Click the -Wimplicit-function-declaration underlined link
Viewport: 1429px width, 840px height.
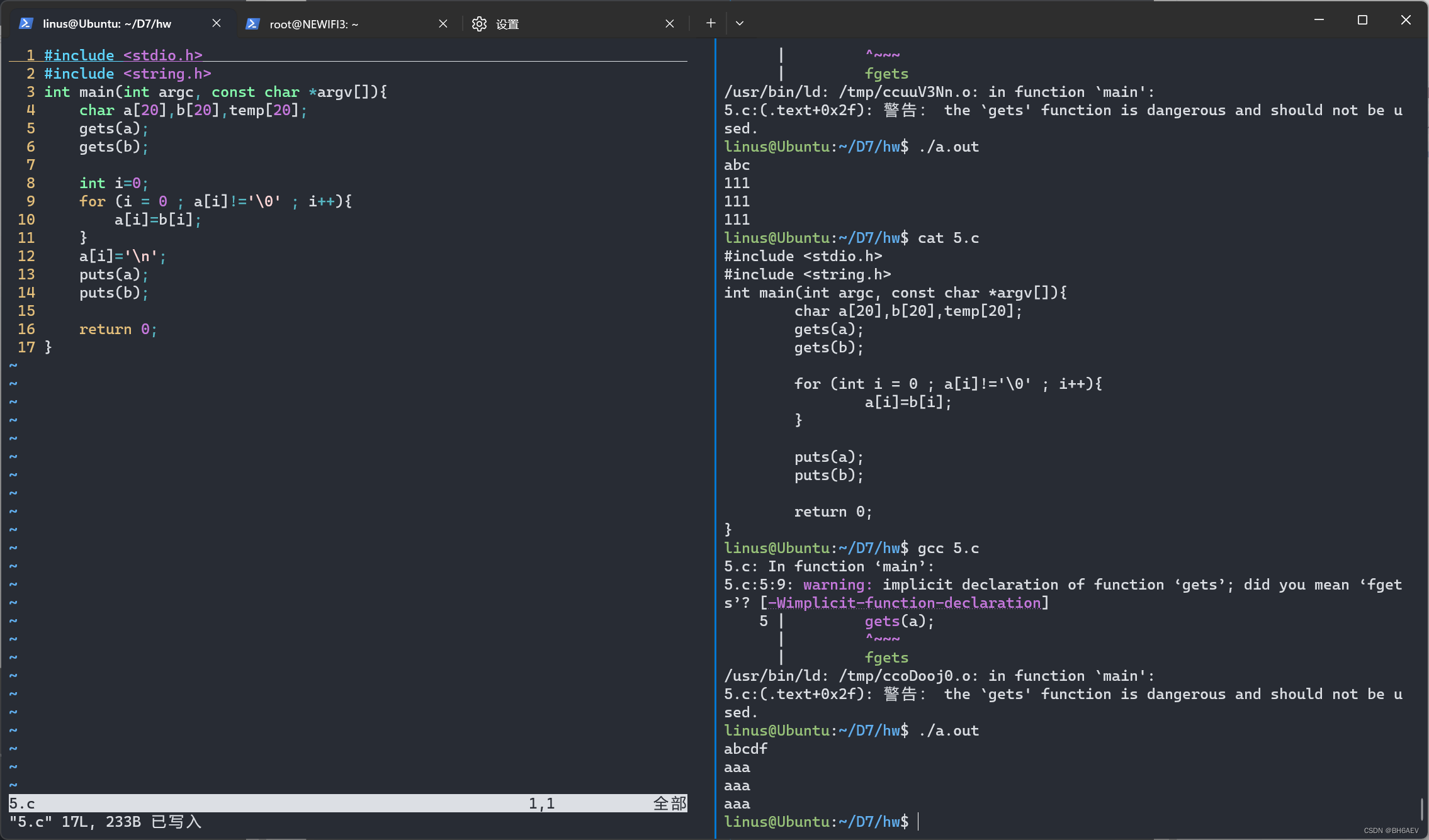904,603
